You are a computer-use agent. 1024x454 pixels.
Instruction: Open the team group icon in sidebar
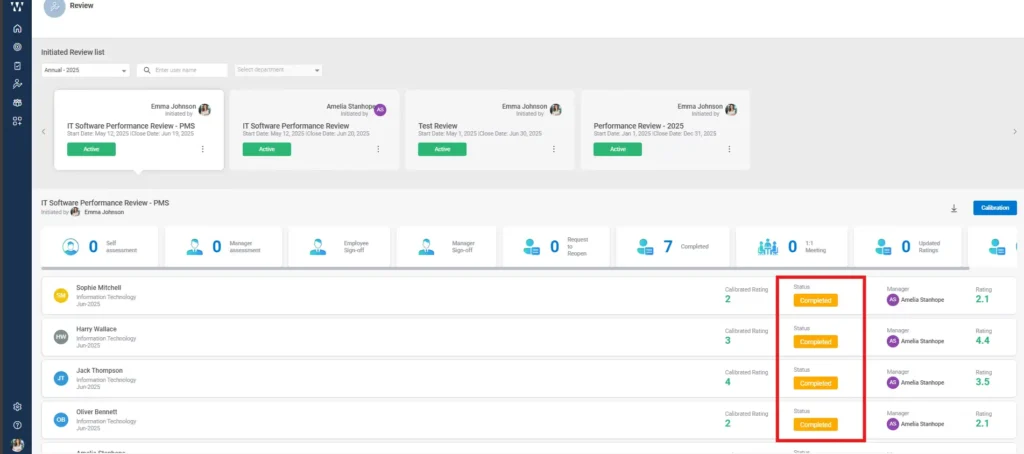[x=17, y=103]
